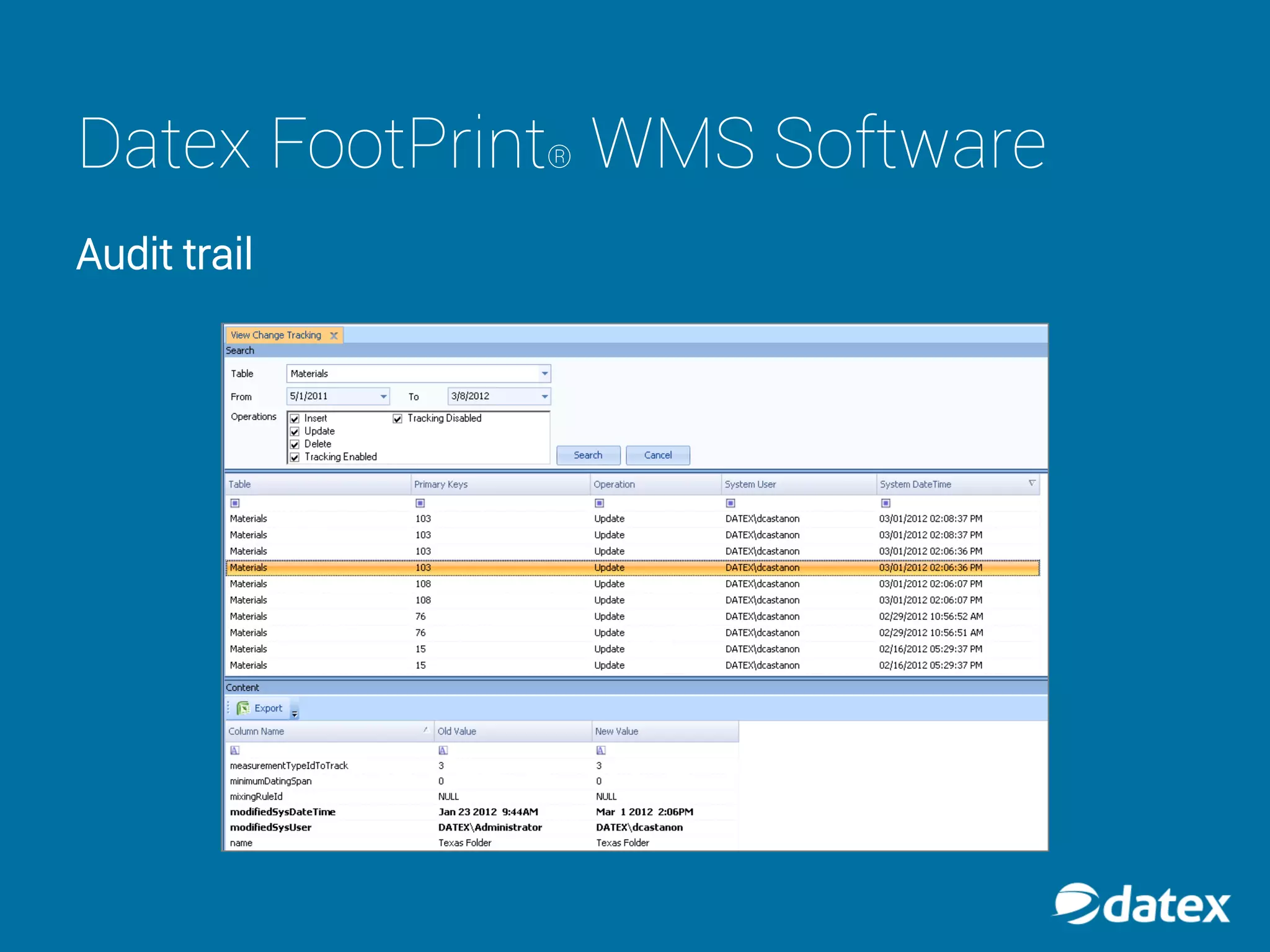Sort by New Value header
The height and width of the screenshot is (952, 1270).
point(665,731)
